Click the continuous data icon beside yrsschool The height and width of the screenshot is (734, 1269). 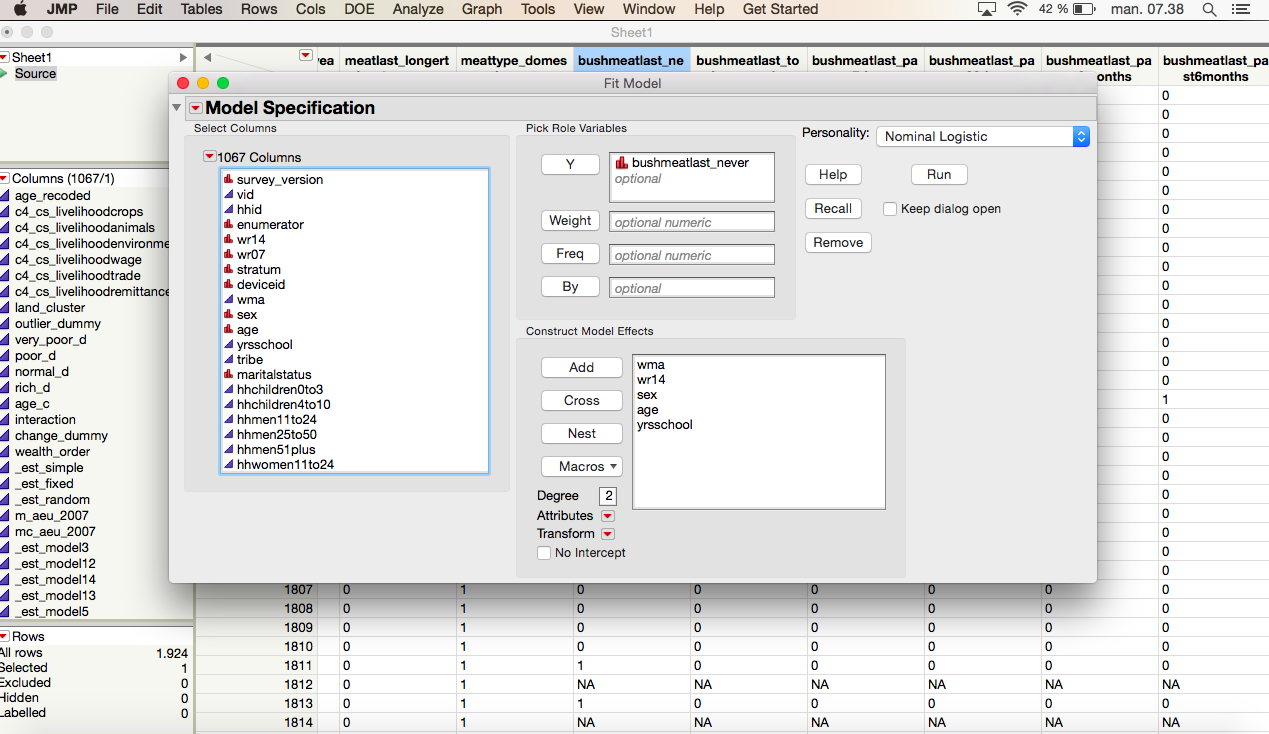point(228,344)
